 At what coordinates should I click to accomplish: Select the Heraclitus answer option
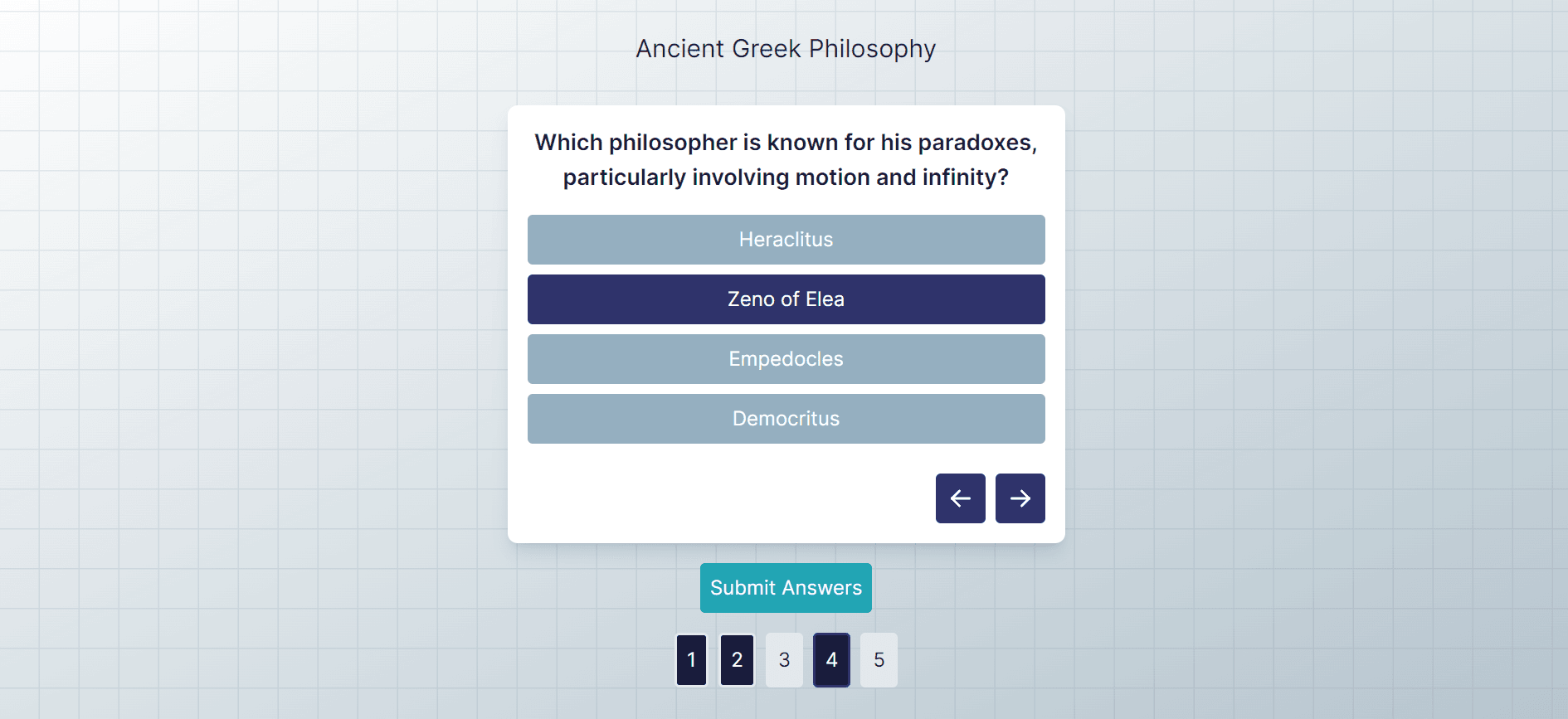786,240
